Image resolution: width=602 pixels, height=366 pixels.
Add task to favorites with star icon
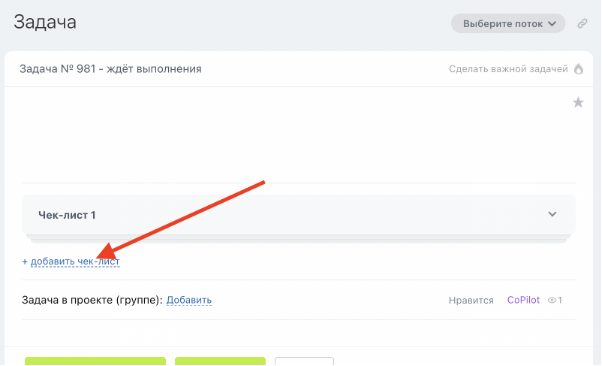point(578,103)
